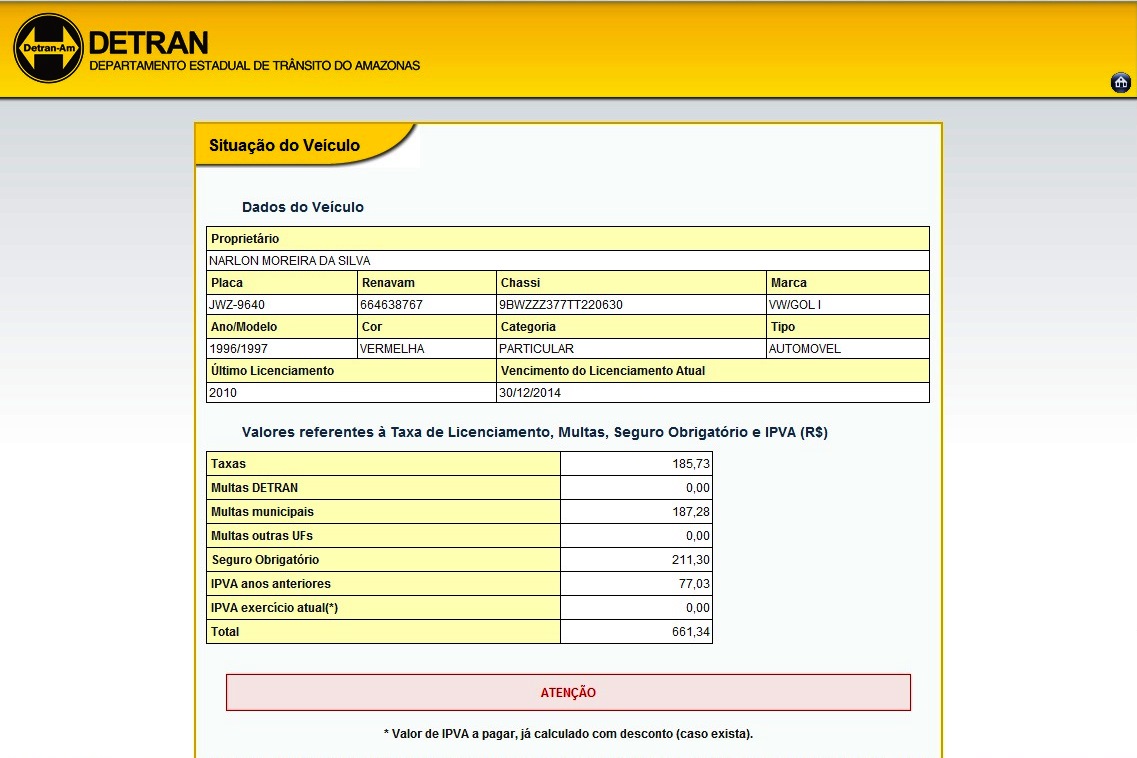Select the plate value JWZ-9640
This screenshot has height=758, width=1137.
click(237, 305)
